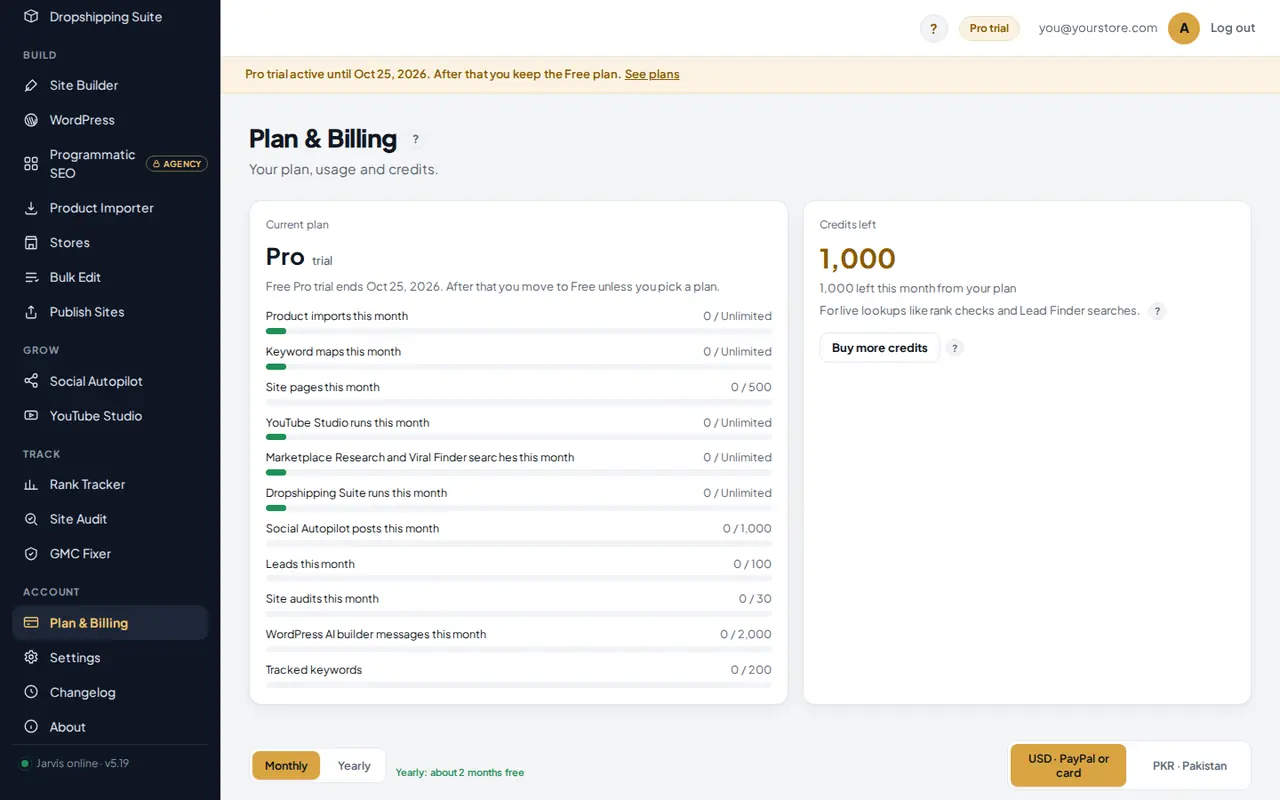Click help icon after Lead Finder searches text
The image size is (1280, 800).
pos(1157,311)
